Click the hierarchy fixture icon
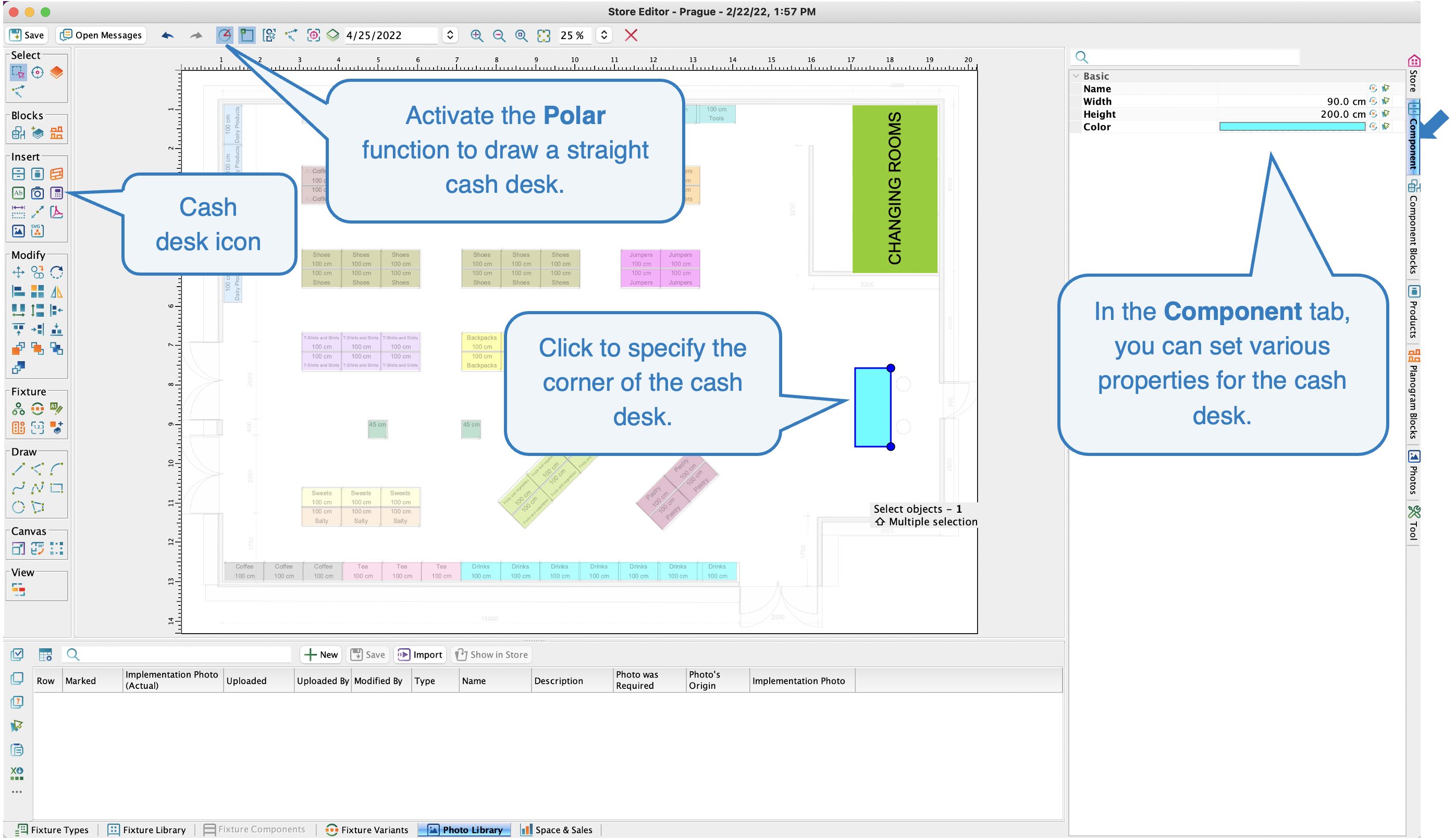Image resolution: width=1456 pixels, height=840 pixels. pos(18,409)
